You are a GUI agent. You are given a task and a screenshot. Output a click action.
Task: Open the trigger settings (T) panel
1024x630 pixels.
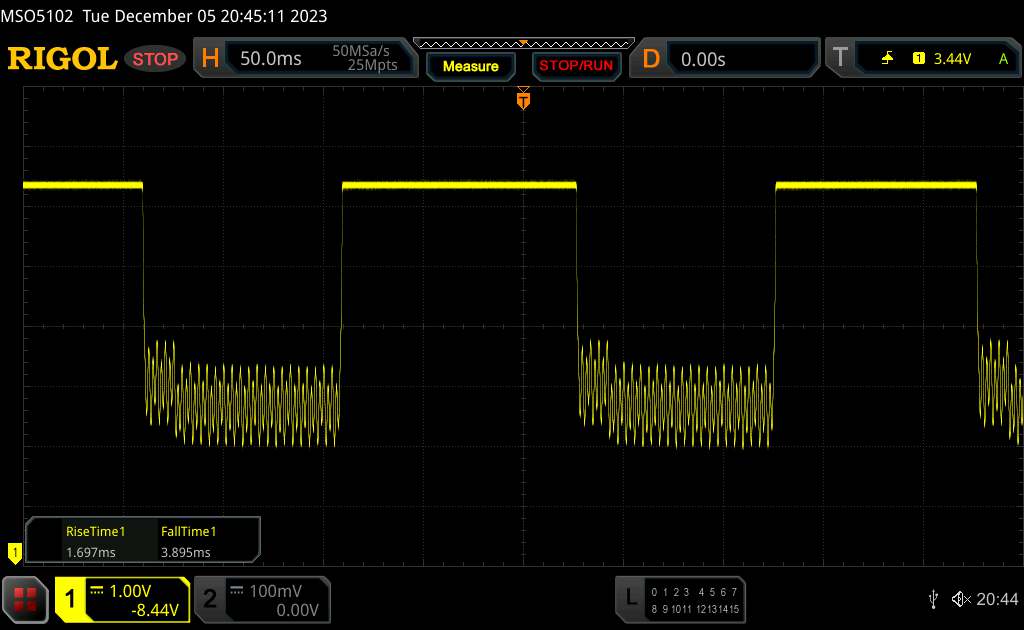click(839, 59)
